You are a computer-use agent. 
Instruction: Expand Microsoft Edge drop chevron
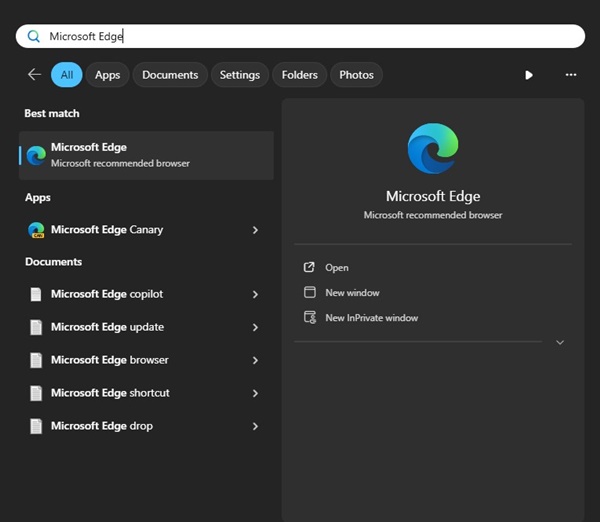coord(255,426)
